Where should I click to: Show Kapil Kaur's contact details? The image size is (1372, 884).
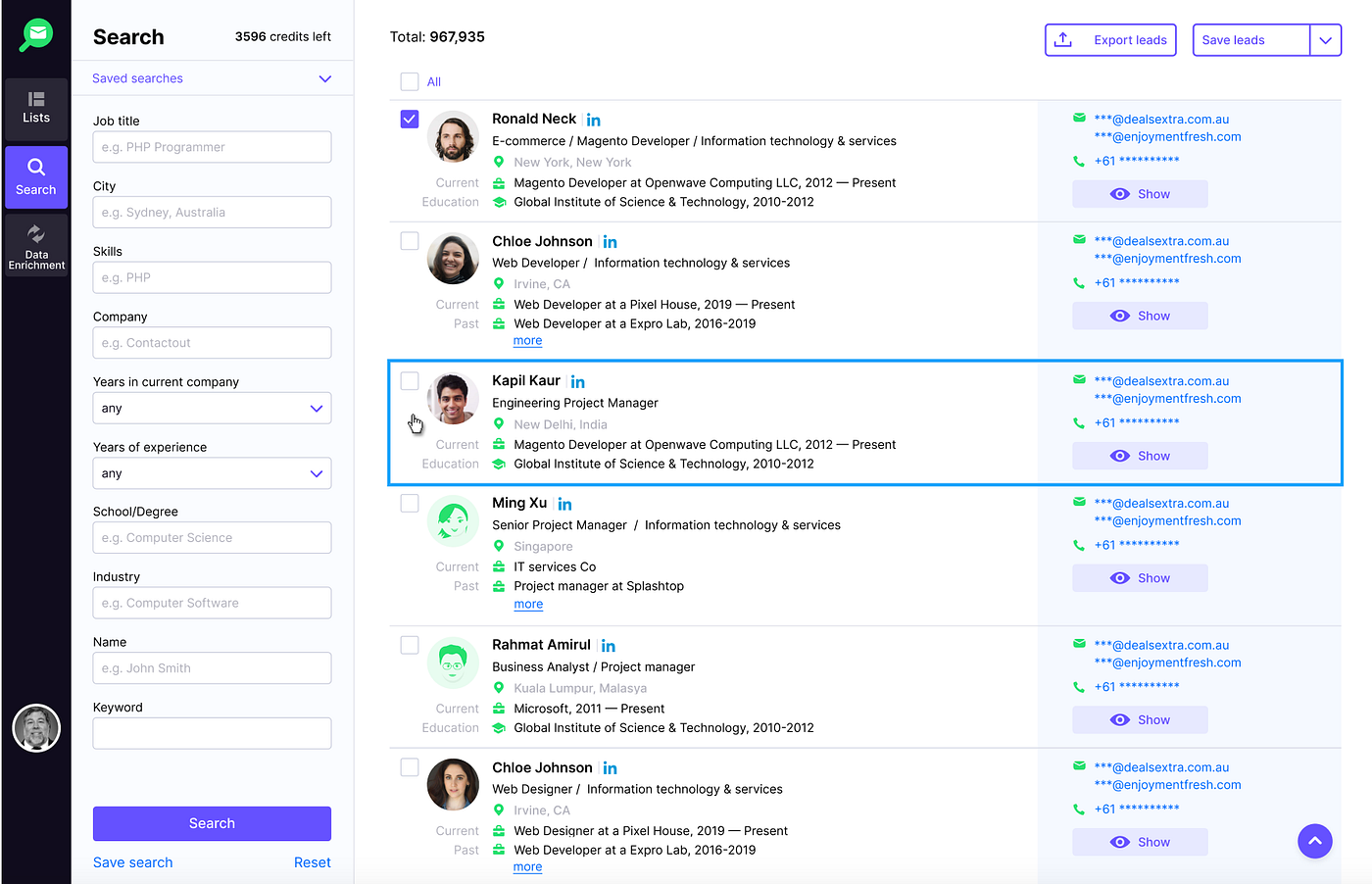[x=1140, y=456]
